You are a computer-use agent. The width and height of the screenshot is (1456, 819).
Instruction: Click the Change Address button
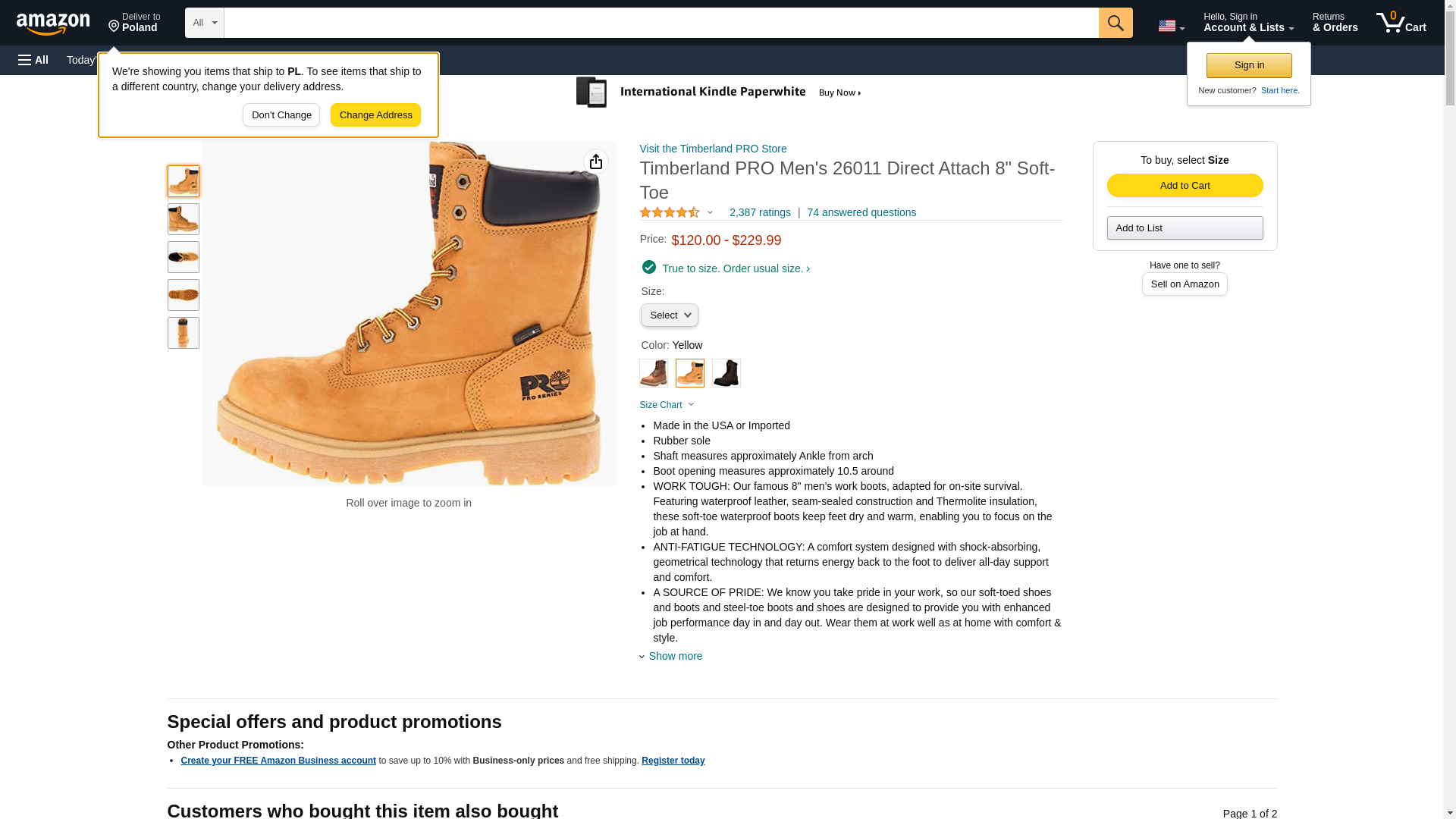pyautogui.click(x=375, y=115)
